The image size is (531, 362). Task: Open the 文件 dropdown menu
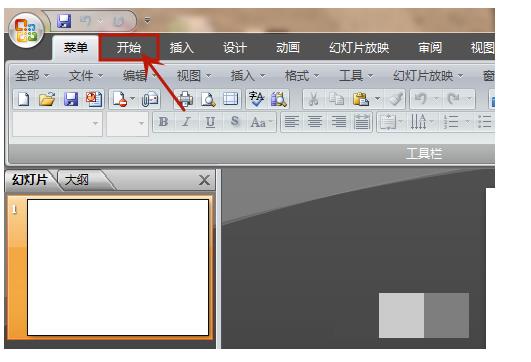(x=86, y=76)
